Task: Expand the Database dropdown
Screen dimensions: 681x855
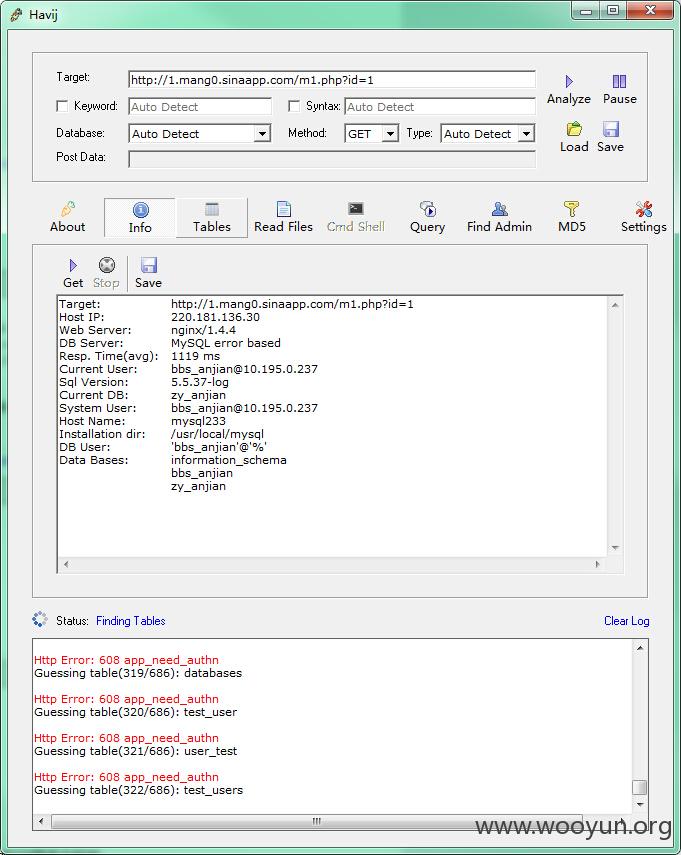Action: [262, 134]
